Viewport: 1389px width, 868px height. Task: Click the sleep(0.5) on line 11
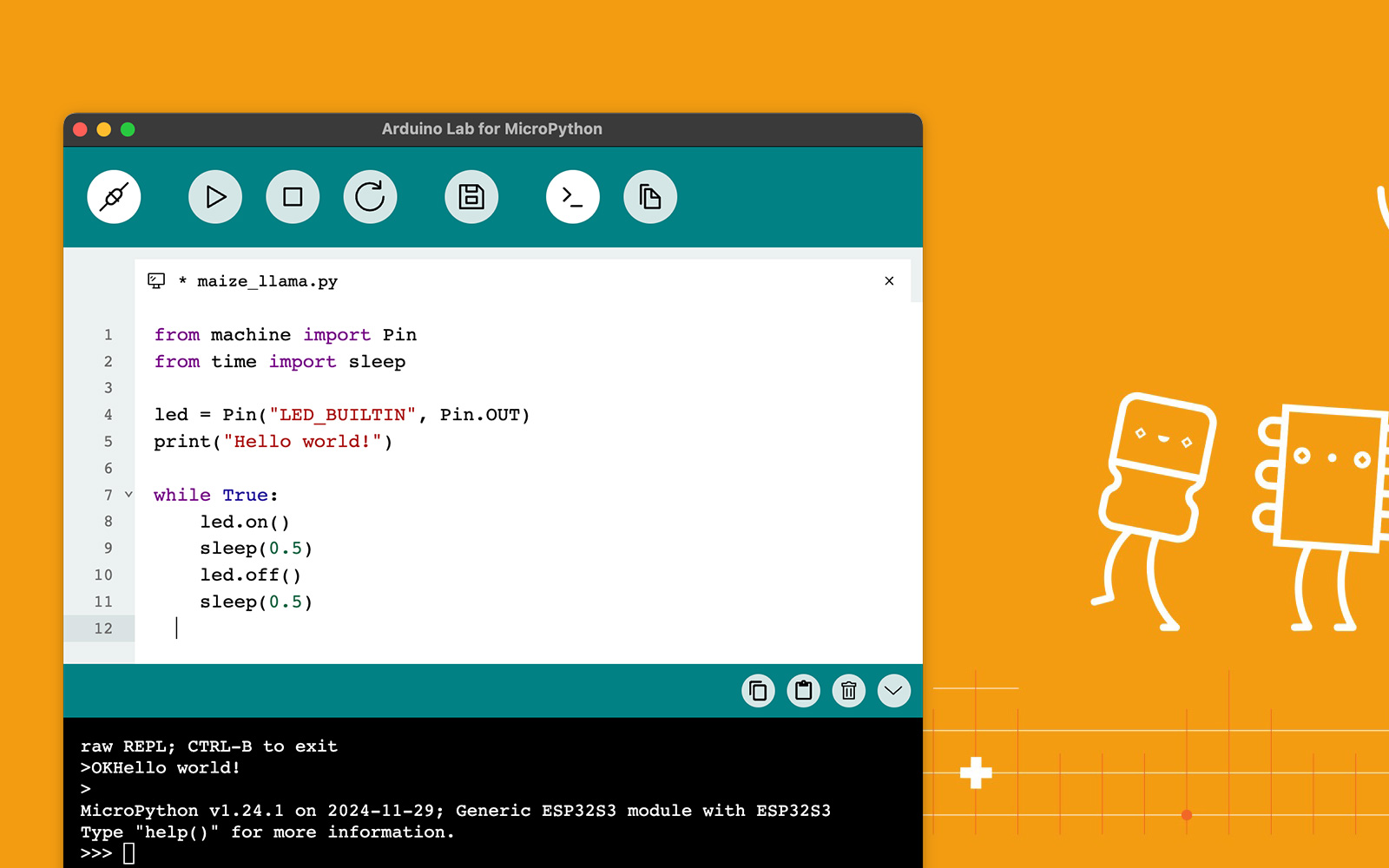(256, 602)
